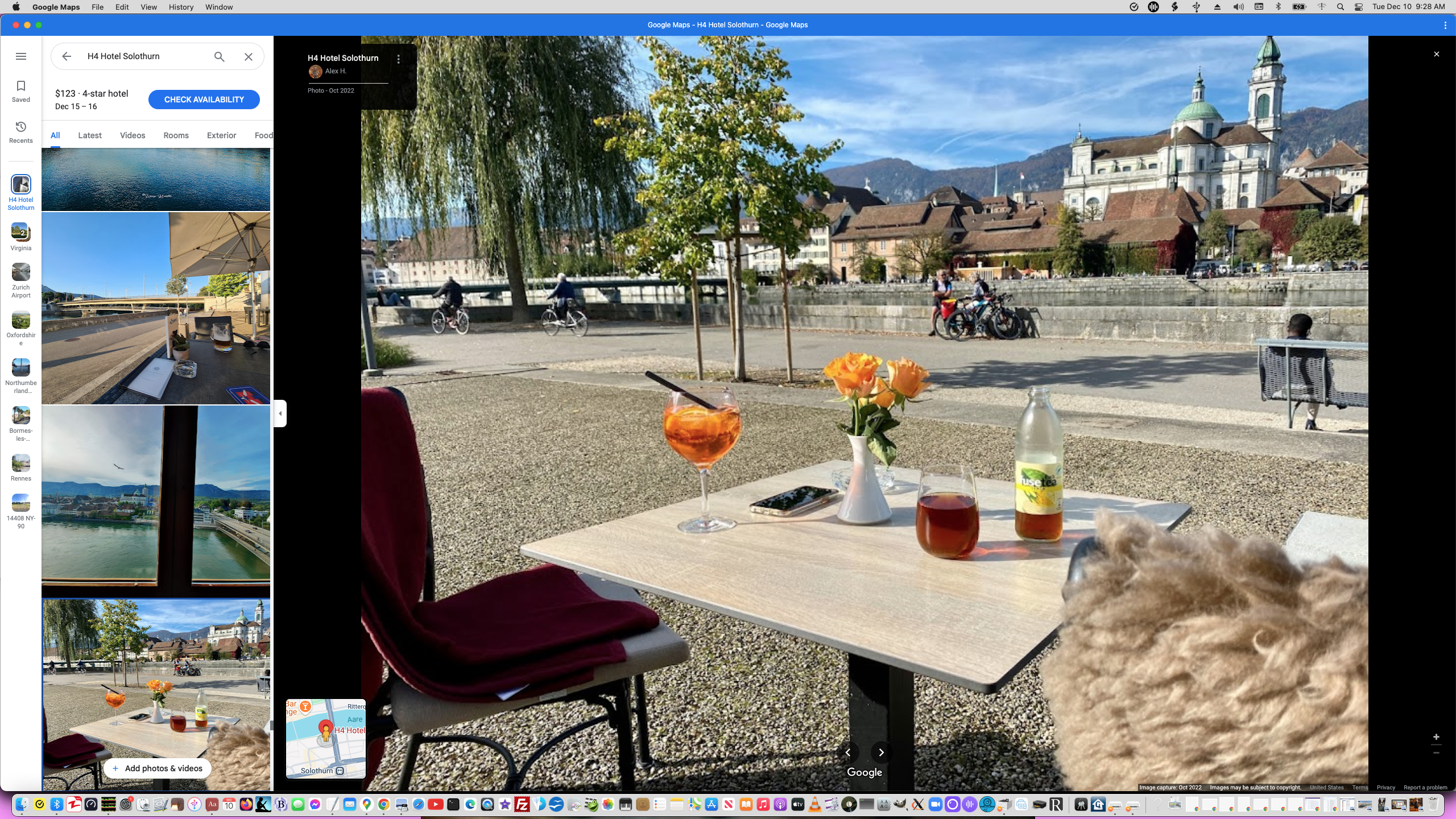
Task: Switch to the Rooms tab
Action: point(176,135)
